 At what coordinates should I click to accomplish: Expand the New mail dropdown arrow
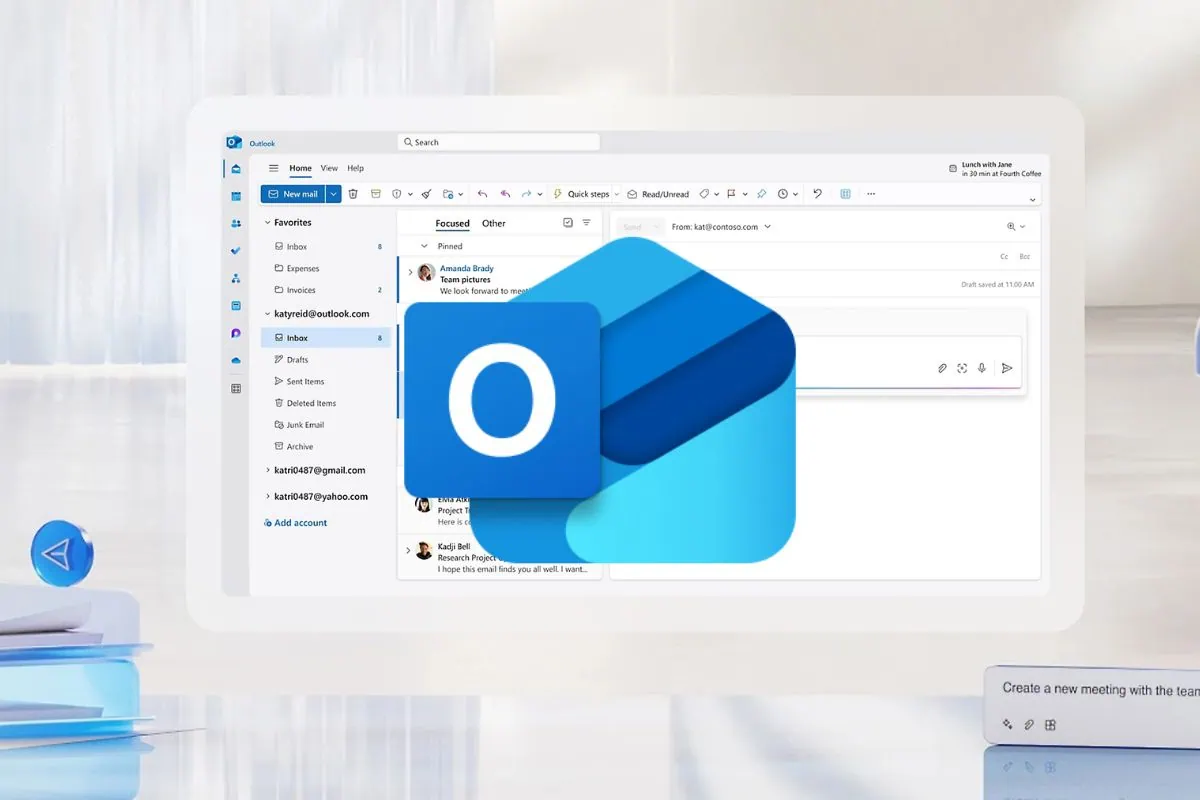coord(334,193)
